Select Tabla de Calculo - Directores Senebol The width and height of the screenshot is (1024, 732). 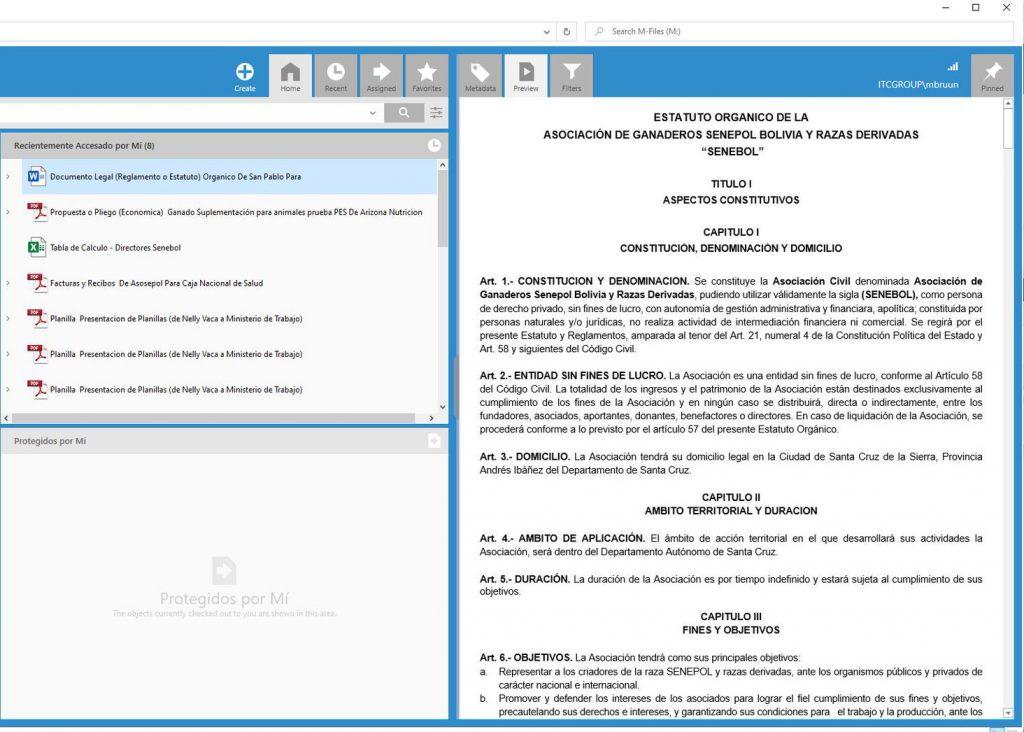coord(115,248)
